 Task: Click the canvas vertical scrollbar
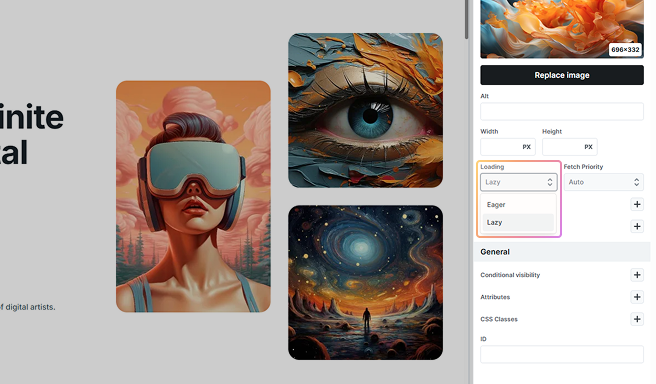[x=466, y=19]
